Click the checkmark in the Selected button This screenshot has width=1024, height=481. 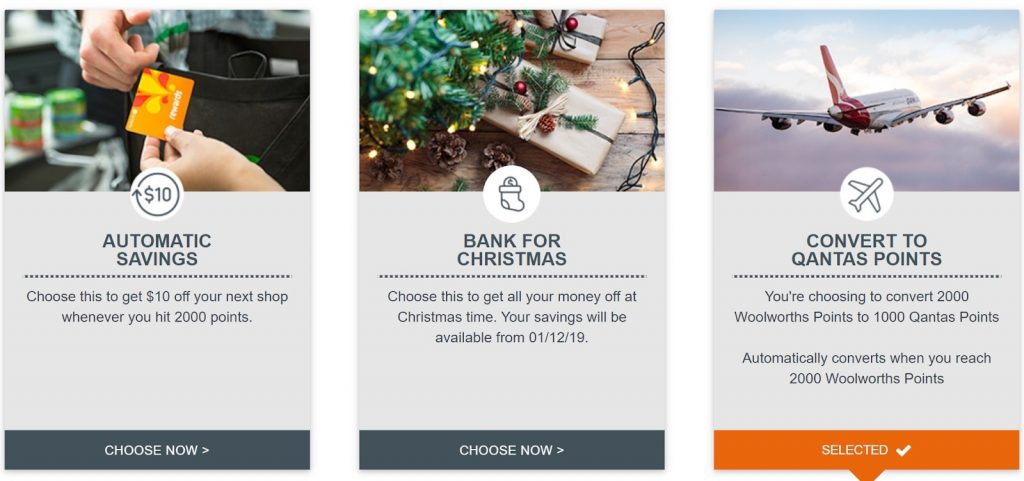coord(903,450)
